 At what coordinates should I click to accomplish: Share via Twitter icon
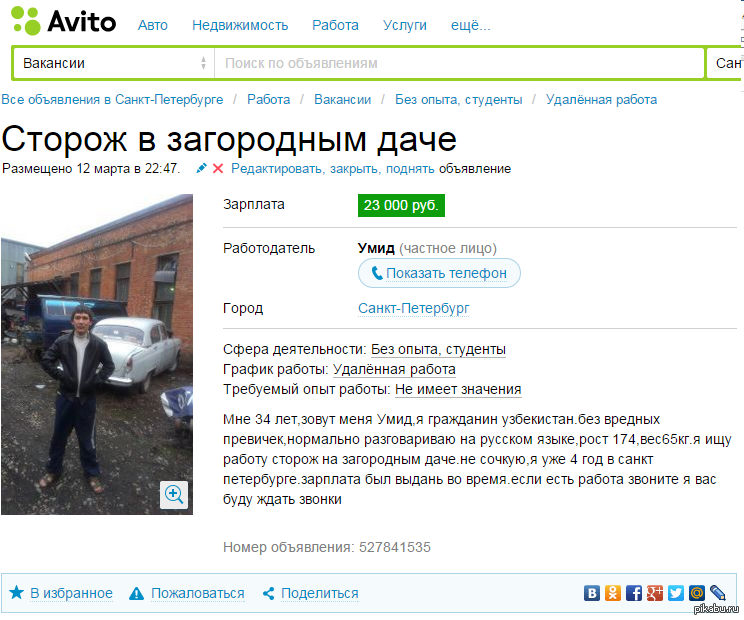tap(676, 593)
